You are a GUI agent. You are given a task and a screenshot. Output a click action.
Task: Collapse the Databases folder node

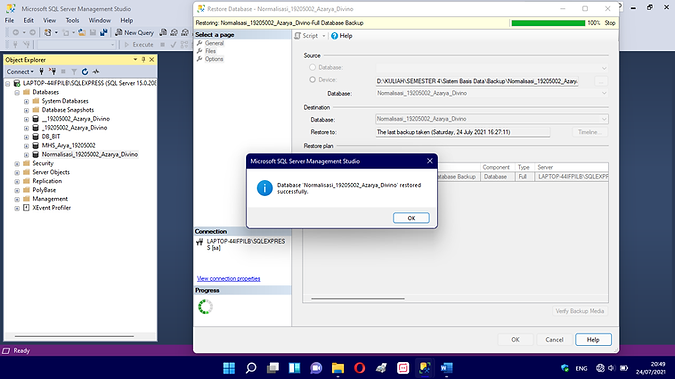17,92
